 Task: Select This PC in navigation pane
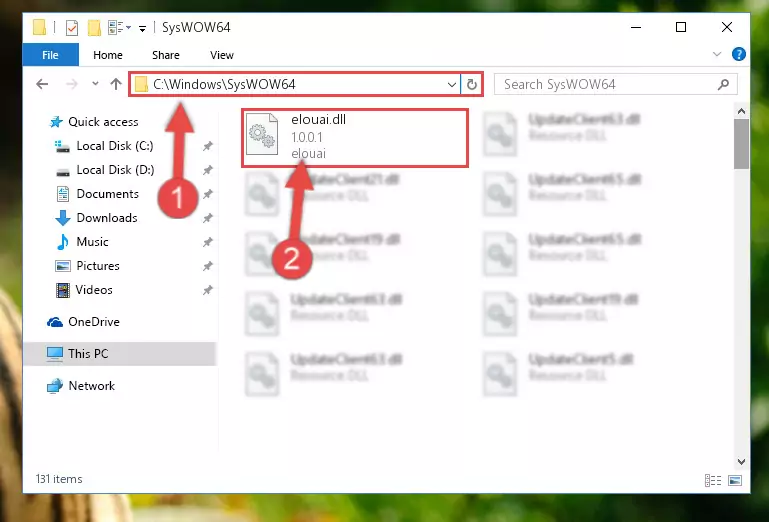point(88,354)
